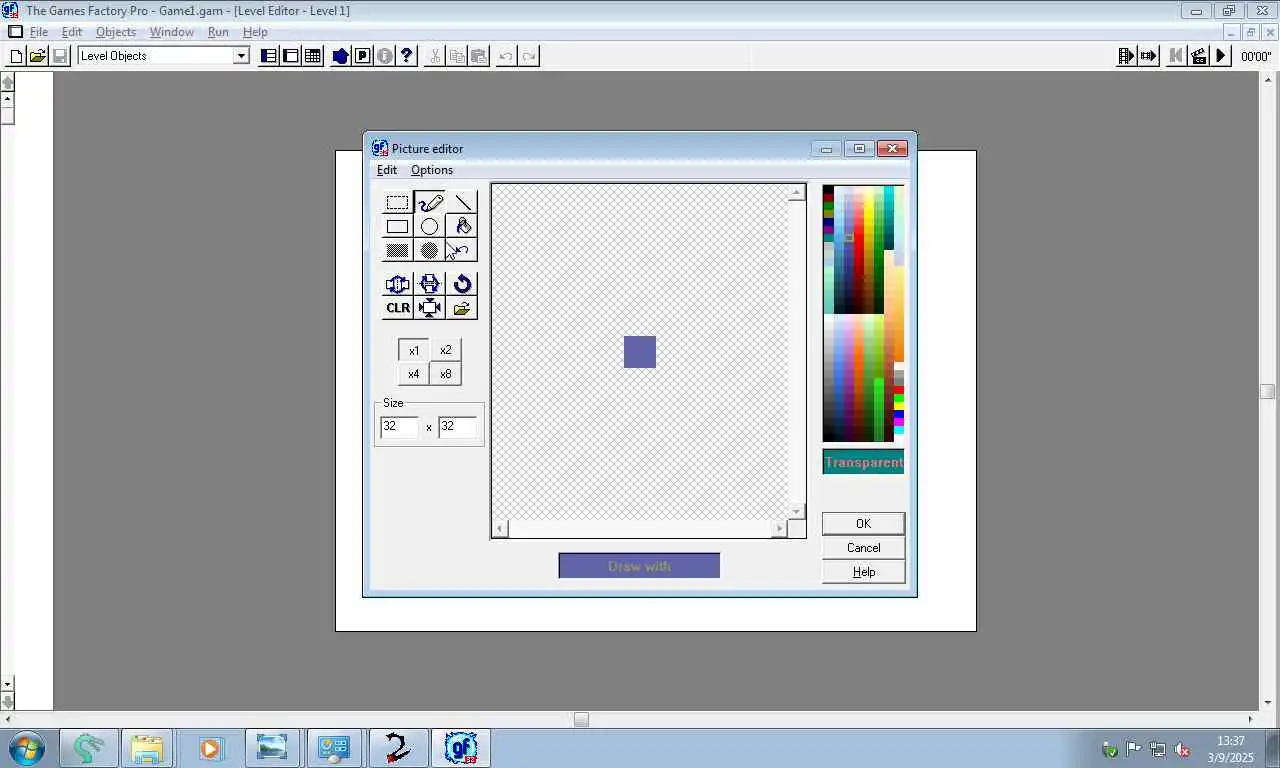Click canvas scroll-up arrow in Picture editor

tap(797, 193)
